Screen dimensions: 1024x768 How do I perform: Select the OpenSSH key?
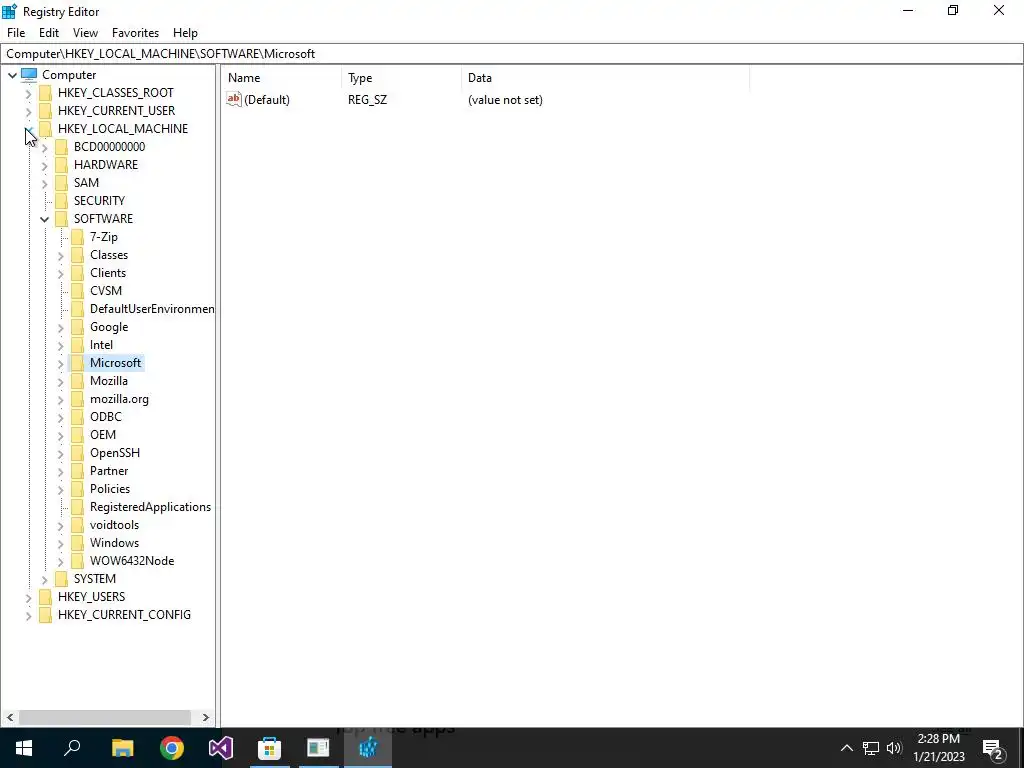click(114, 453)
